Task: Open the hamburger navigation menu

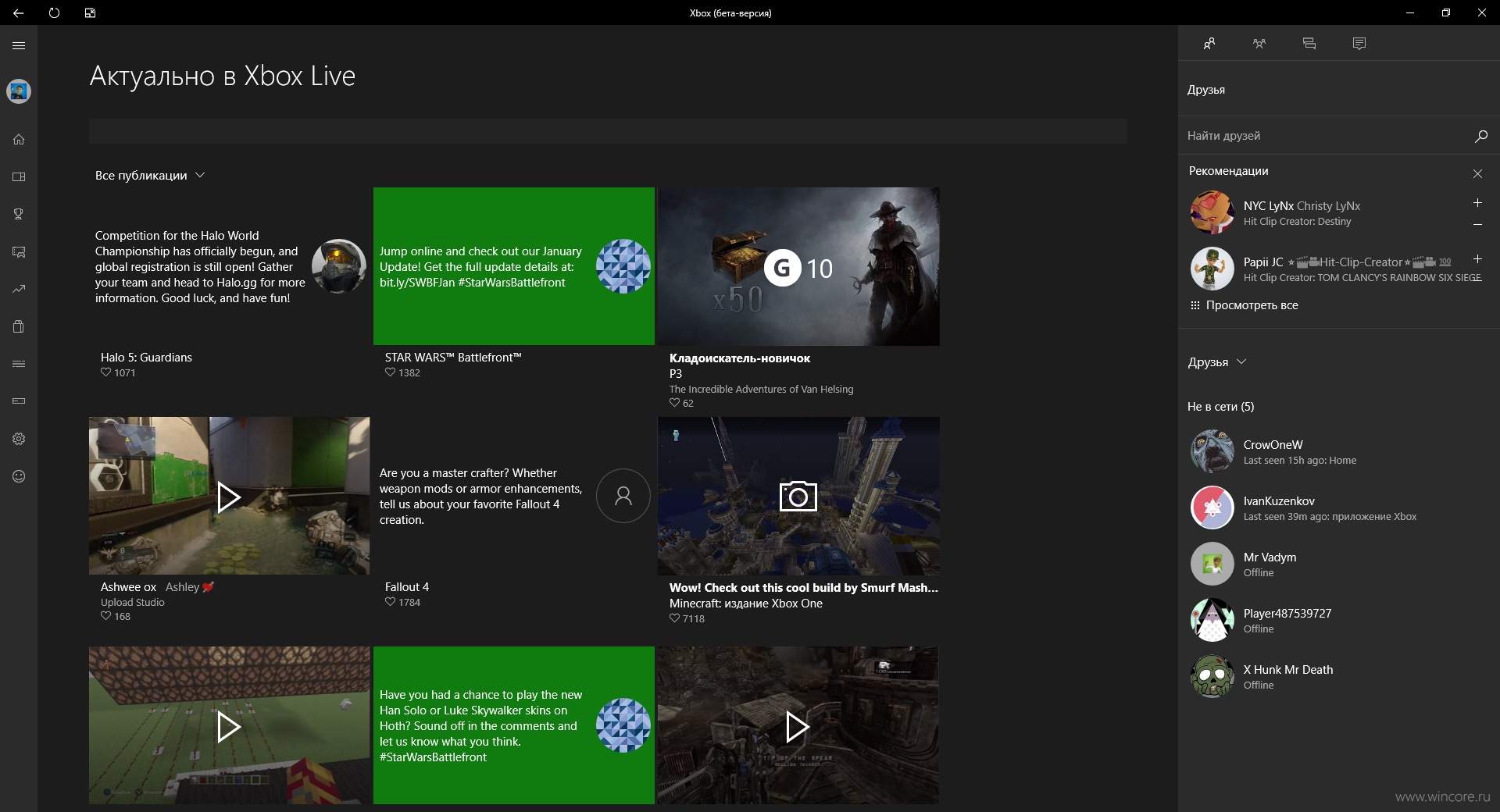Action: pos(19,45)
